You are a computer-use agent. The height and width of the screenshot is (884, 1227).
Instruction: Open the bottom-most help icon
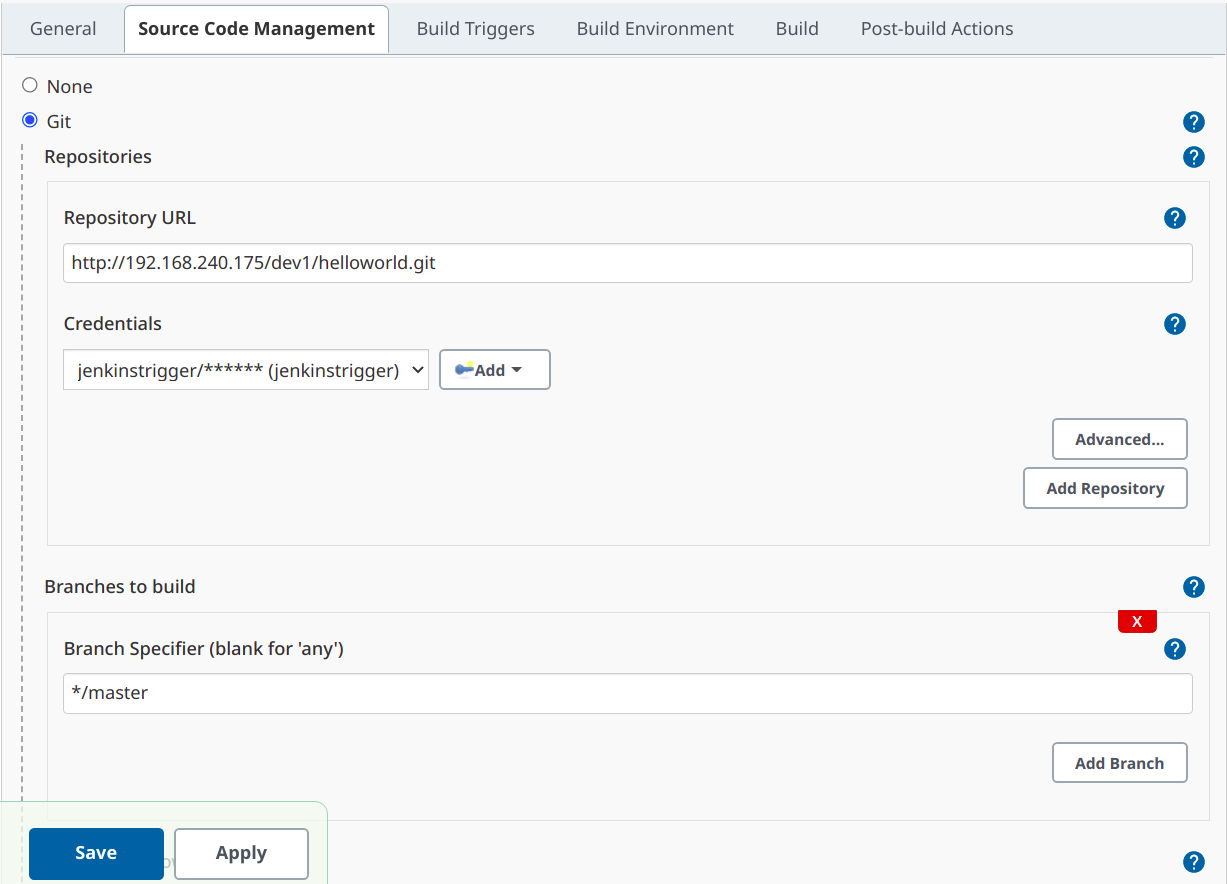1194,861
